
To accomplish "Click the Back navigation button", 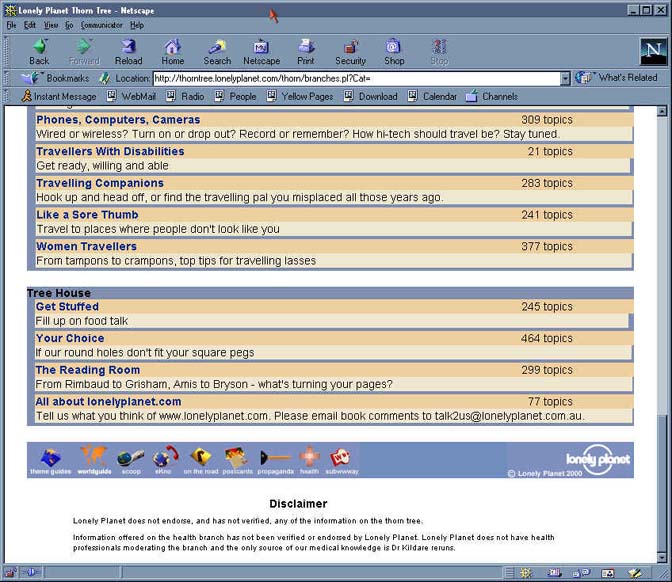I will pyautogui.click(x=39, y=51).
